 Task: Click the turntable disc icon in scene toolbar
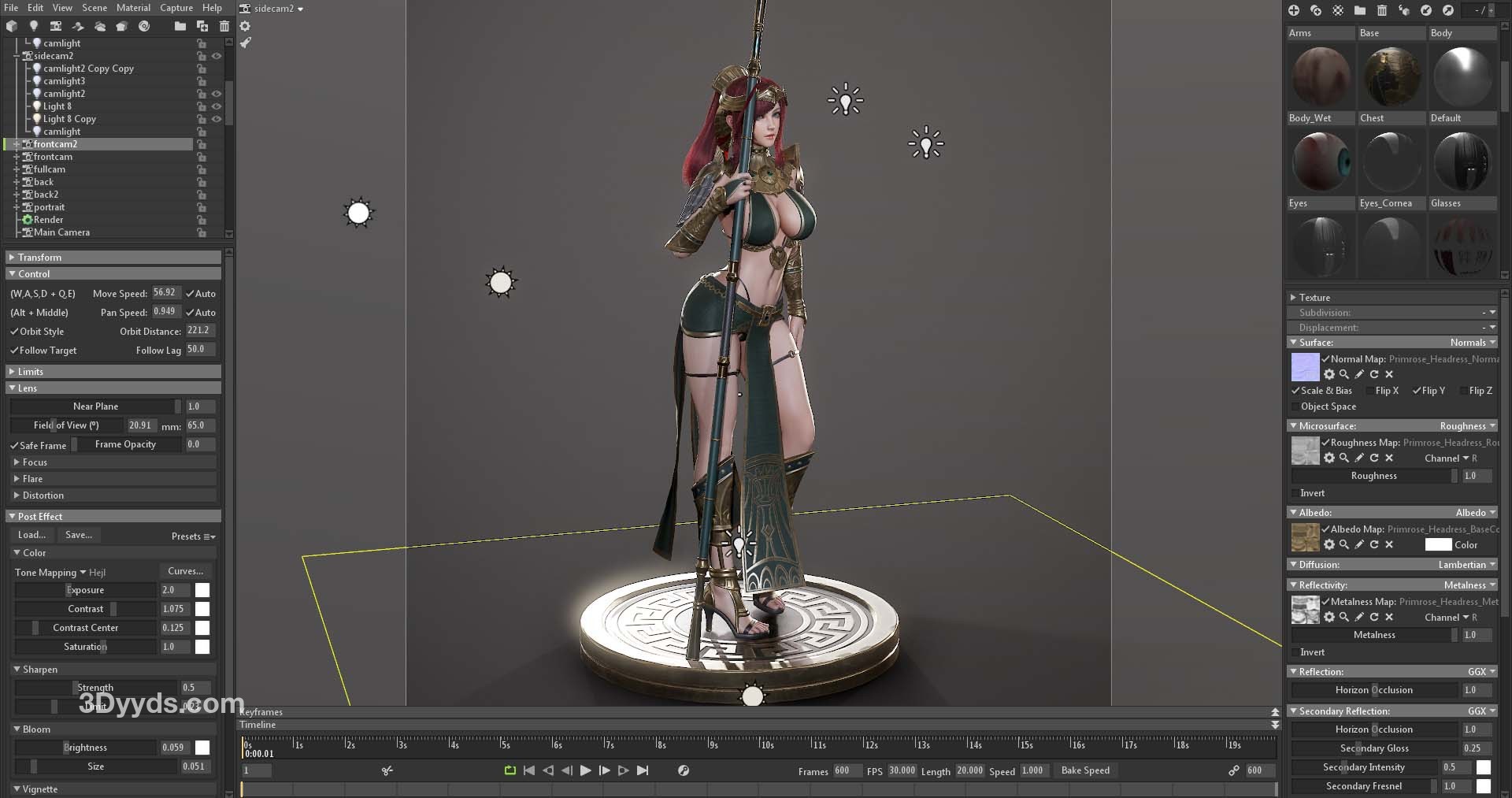(x=144, y=26)
